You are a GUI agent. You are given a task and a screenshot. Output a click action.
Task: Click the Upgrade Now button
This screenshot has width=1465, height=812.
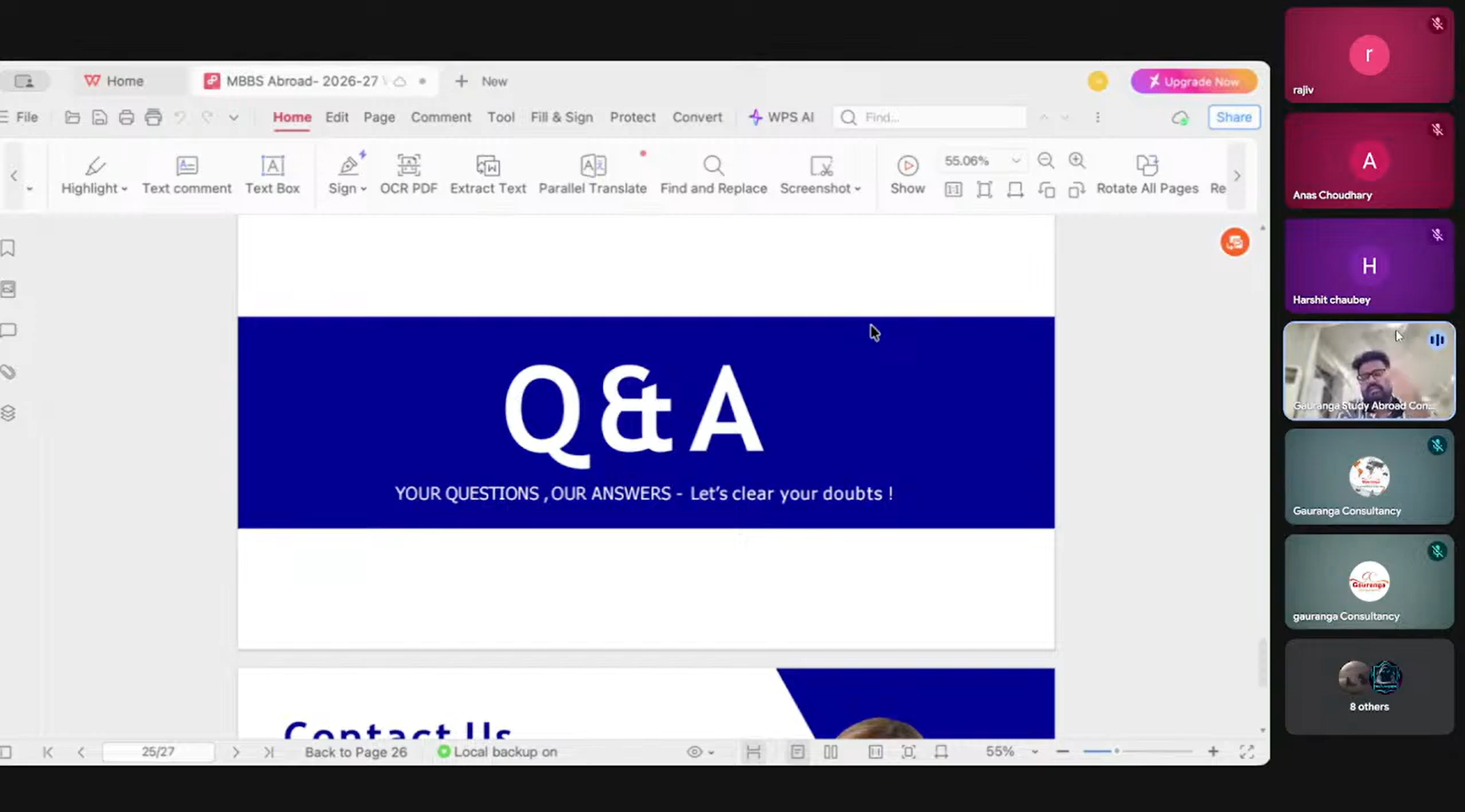pyautogui.click(x=1193, y=82)
